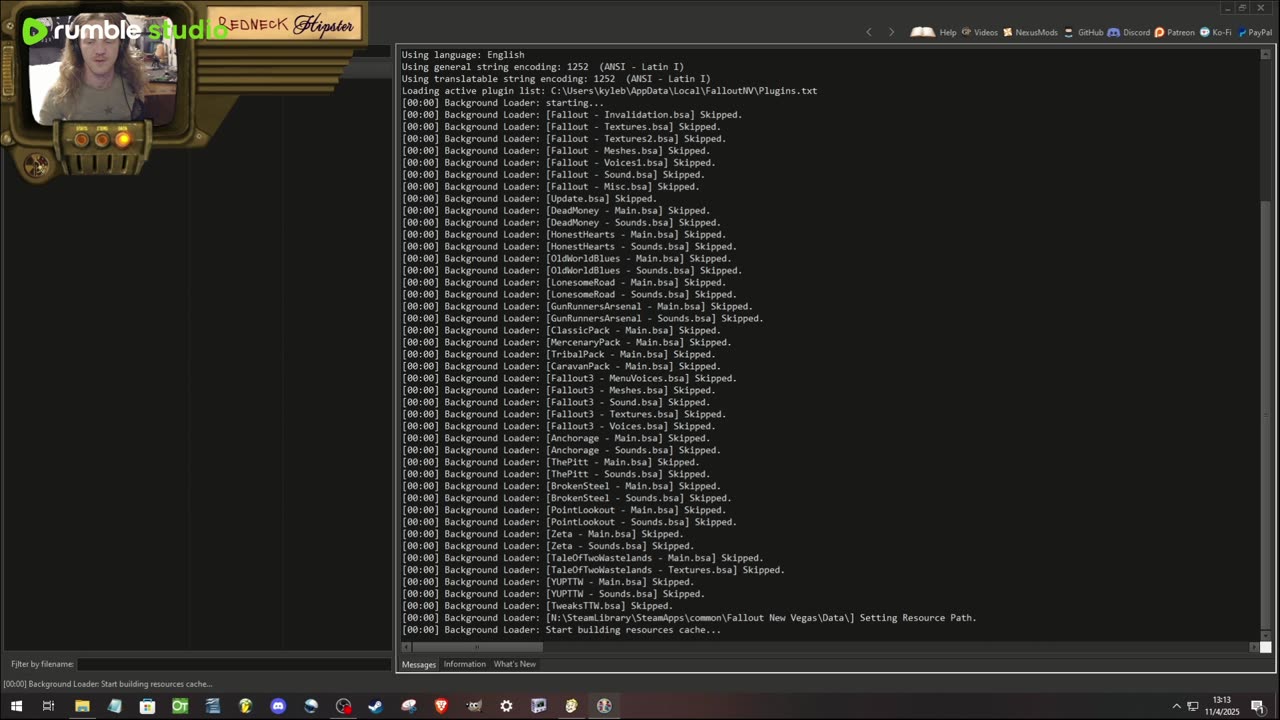Open the clock showing 13:13
Image resolution: width=1280 pixels, height=720 pixels.
tap(1221, 706)
